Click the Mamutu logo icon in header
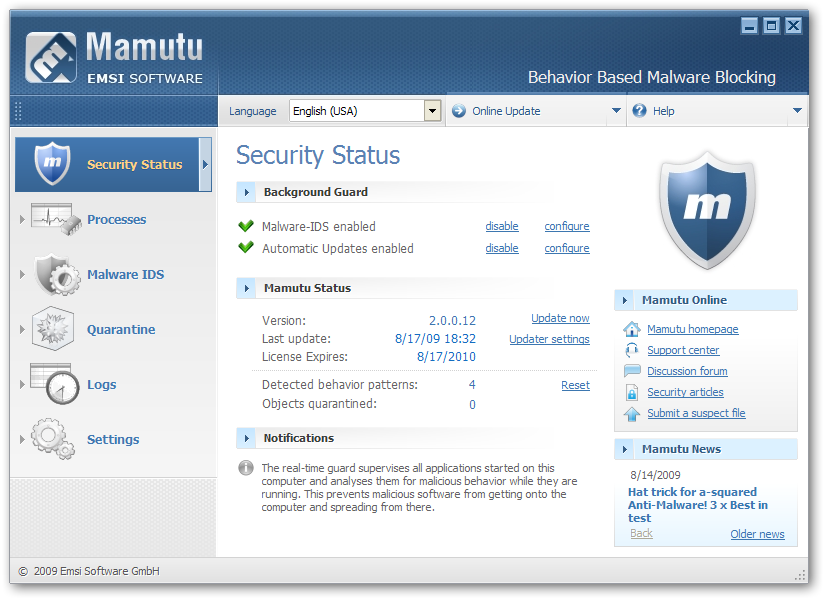The image size is (823, 598). pos(51,57)
